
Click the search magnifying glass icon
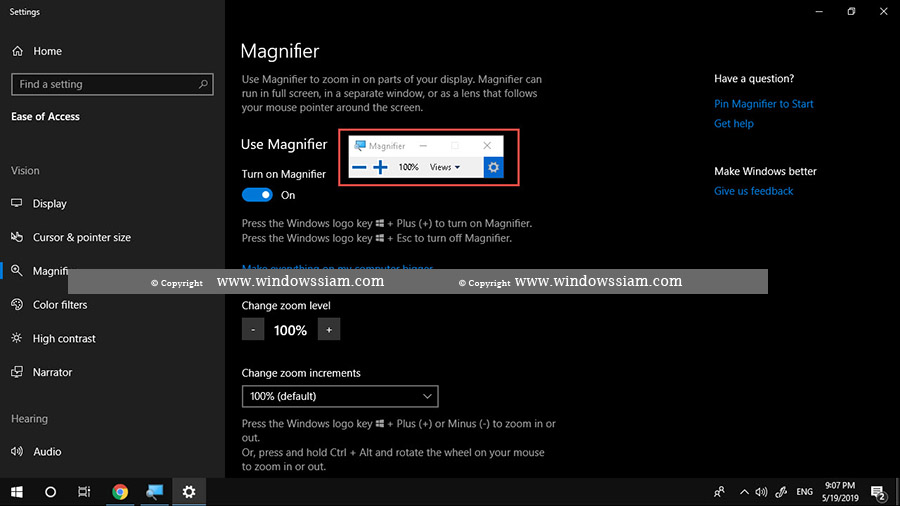[x=203, y=85]
